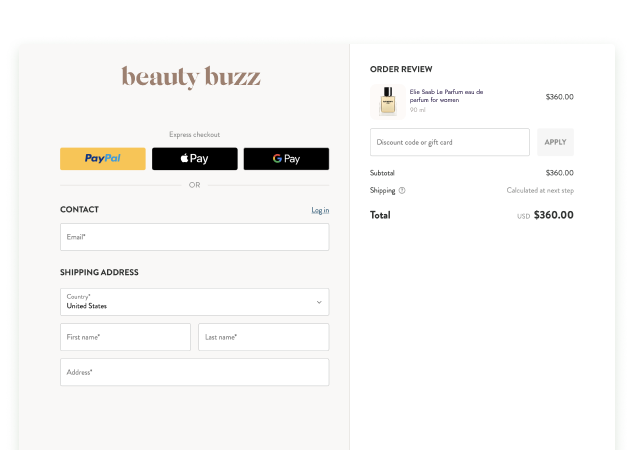The width and height of the screenshot is (635, 450).
Task: Open the perfume bottle product thumbnail
Action: coord(388,102)
